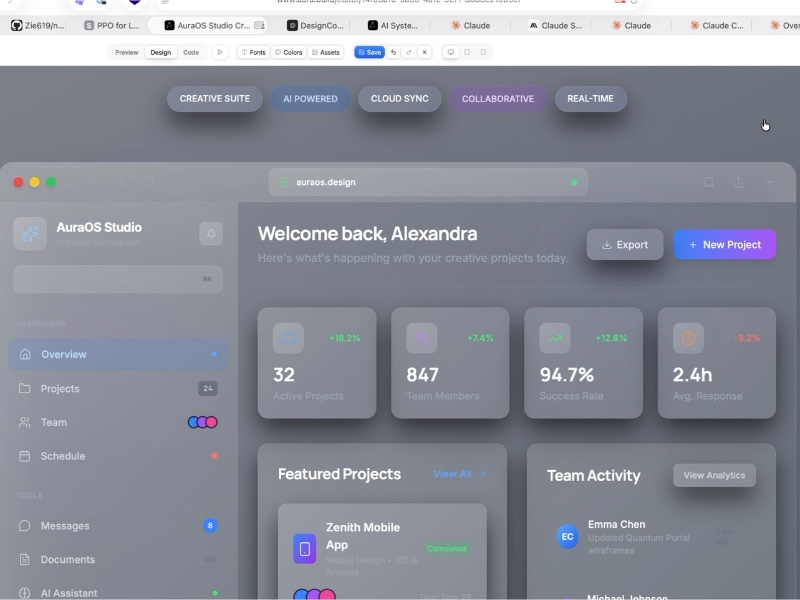Click the notification bell icon in sidebar

point(211,233)
